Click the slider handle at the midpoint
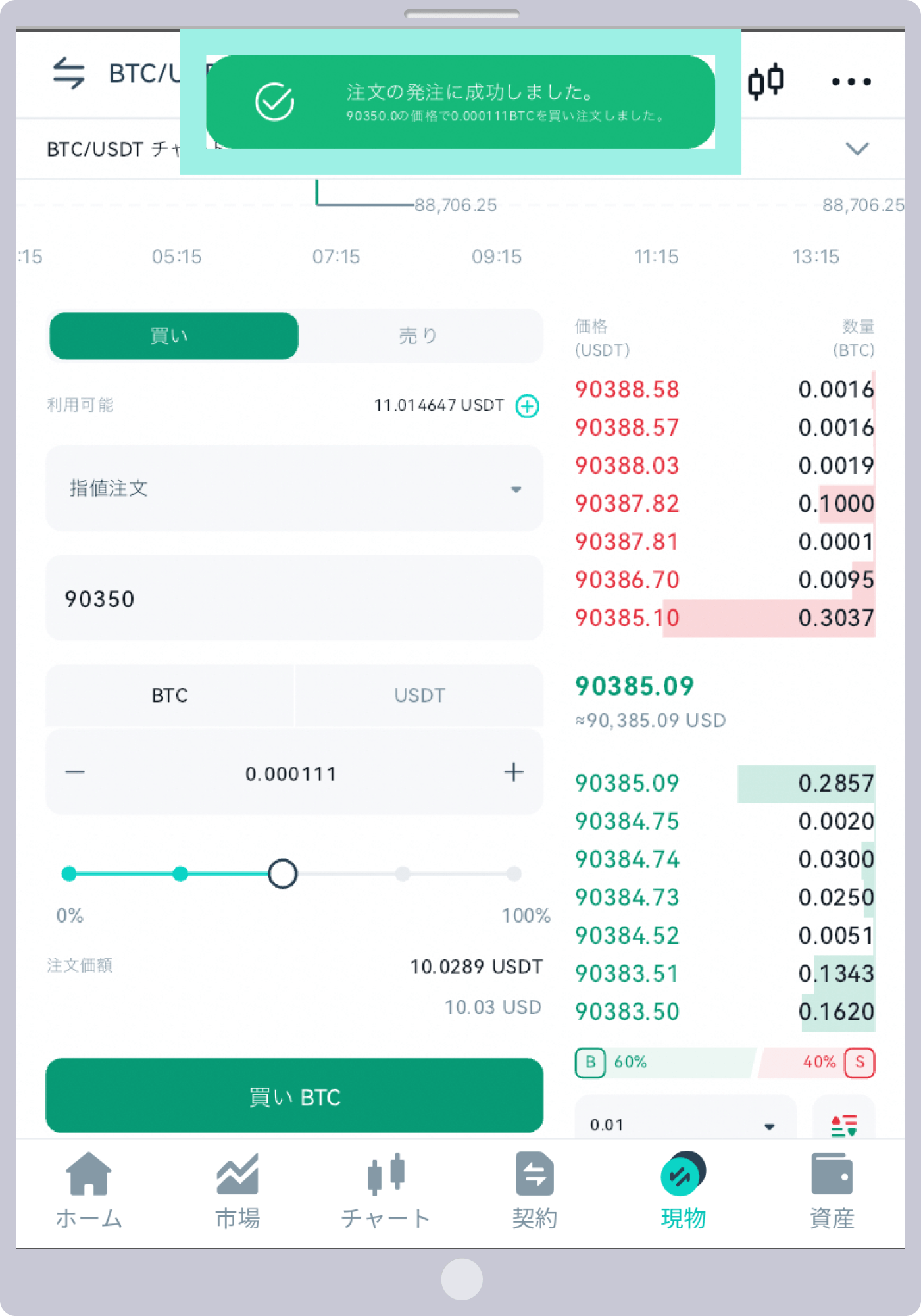This screenshot has height=1316, width=921. tap(283, 874)
